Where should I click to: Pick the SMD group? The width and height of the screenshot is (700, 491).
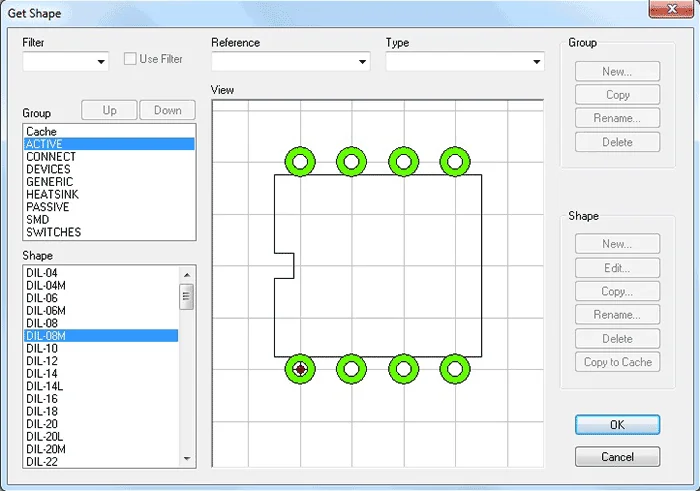tap(109, 220)
